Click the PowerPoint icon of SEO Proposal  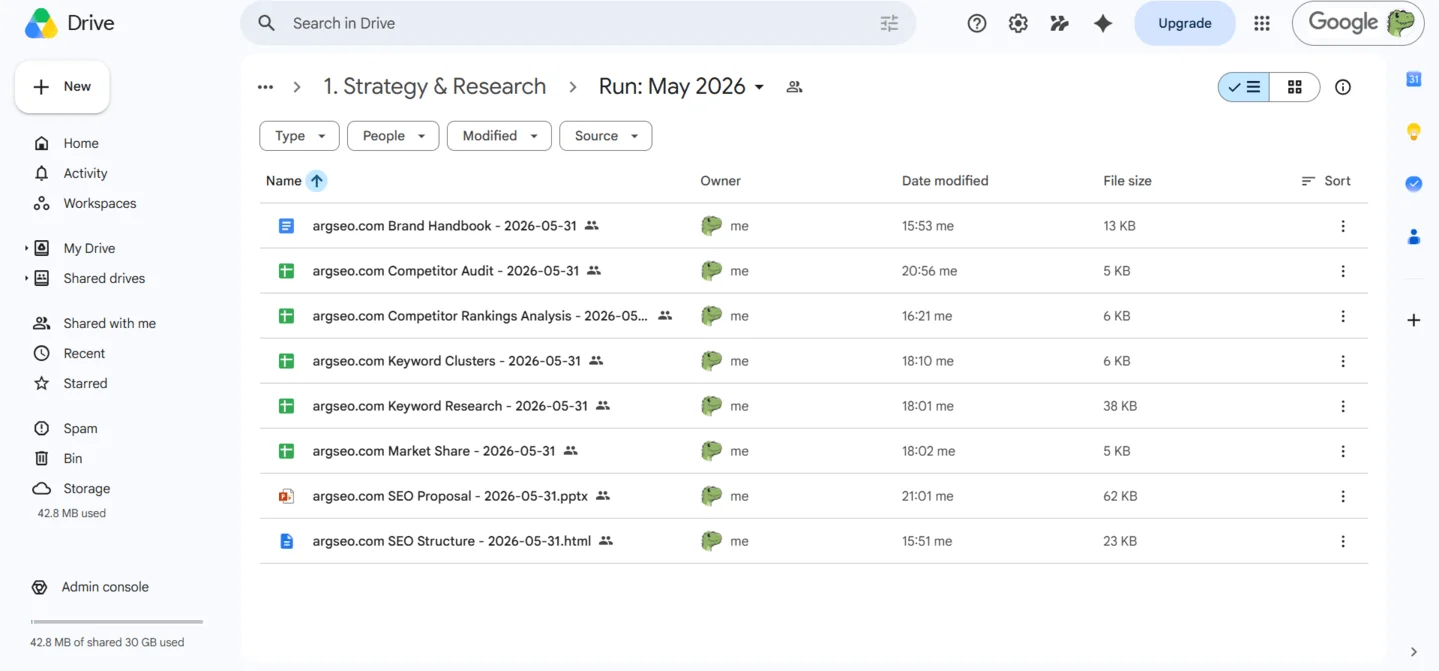286,496
